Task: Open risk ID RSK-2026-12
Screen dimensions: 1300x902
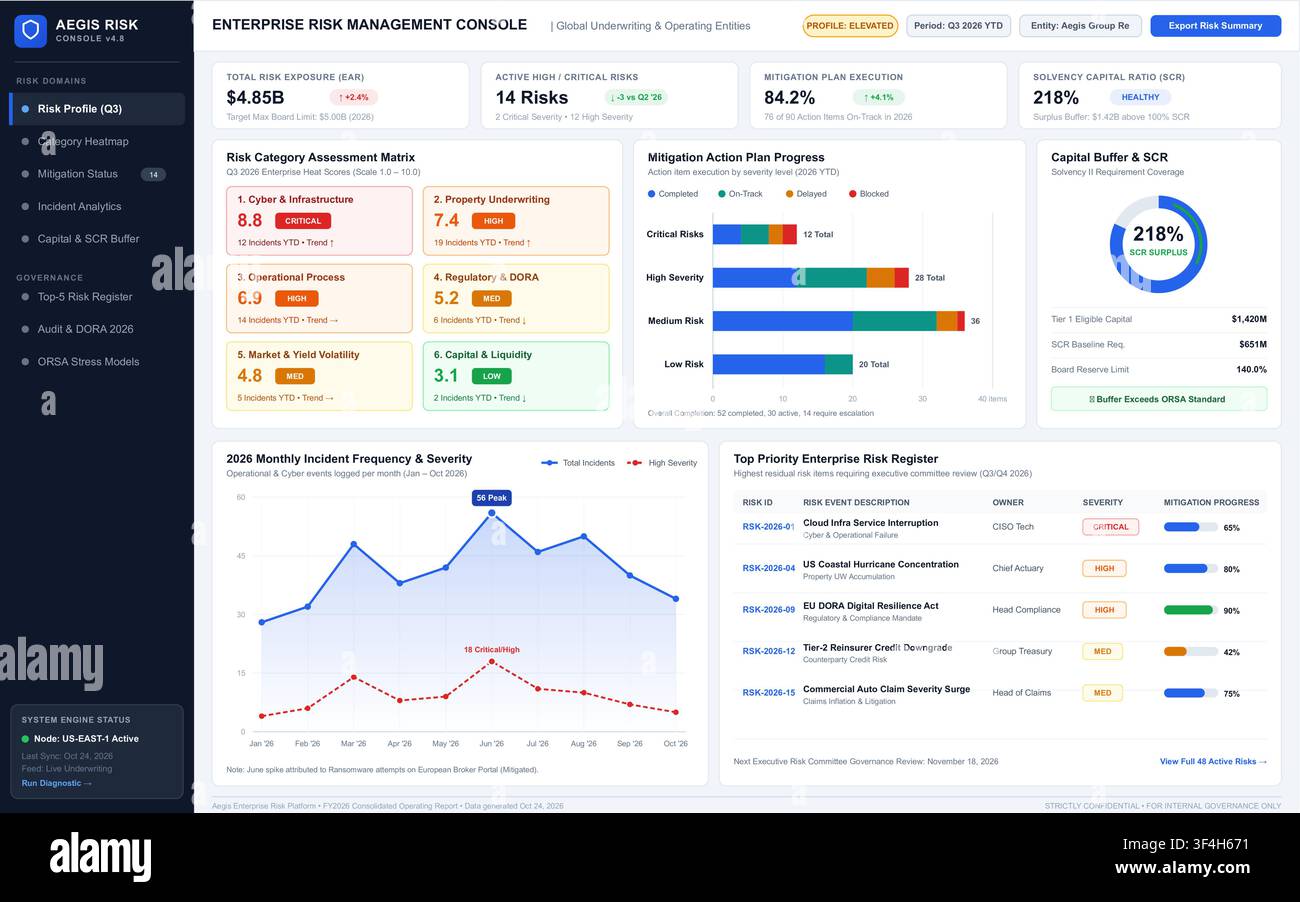Action: point(768,652)
